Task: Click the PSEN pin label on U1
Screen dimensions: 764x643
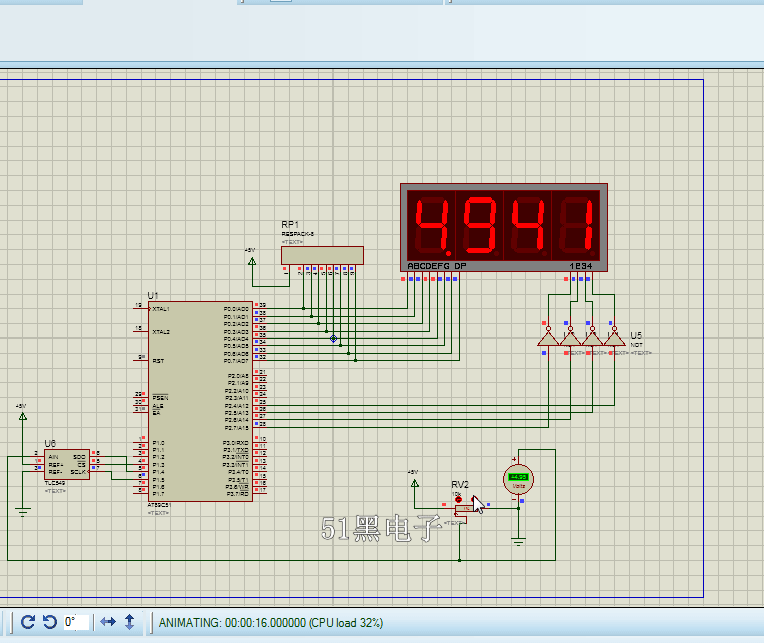Action: click(x=160, y=397)
